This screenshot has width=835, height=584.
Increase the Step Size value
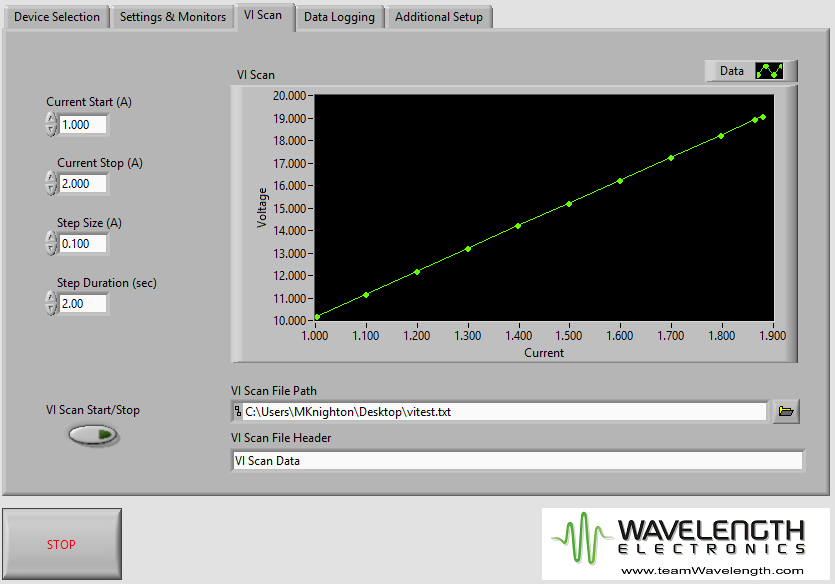51,238
